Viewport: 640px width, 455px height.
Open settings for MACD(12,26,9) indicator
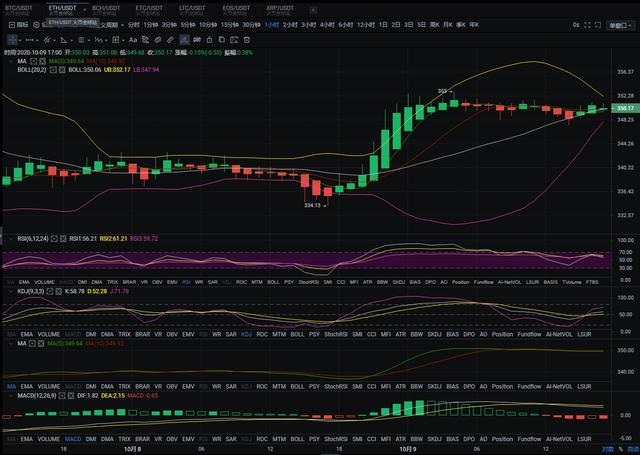tap(62, 396)
